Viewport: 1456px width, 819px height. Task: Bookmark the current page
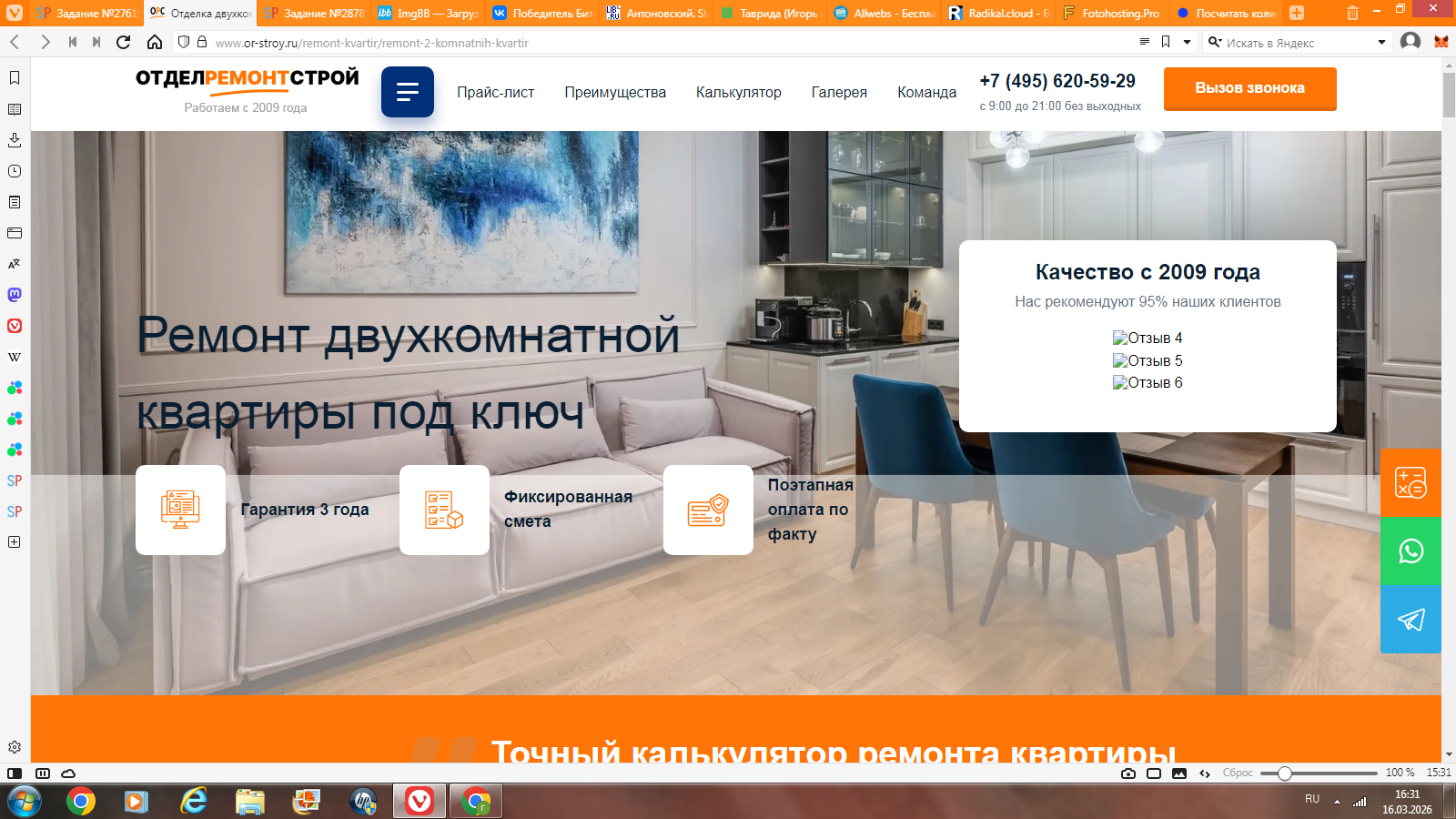pyautogui.click(x=1166, y=42)
